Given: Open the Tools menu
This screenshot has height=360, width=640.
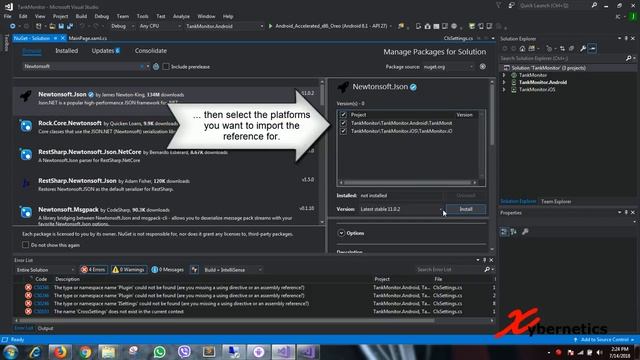Looking at the screenshot, I should point(142,16).
